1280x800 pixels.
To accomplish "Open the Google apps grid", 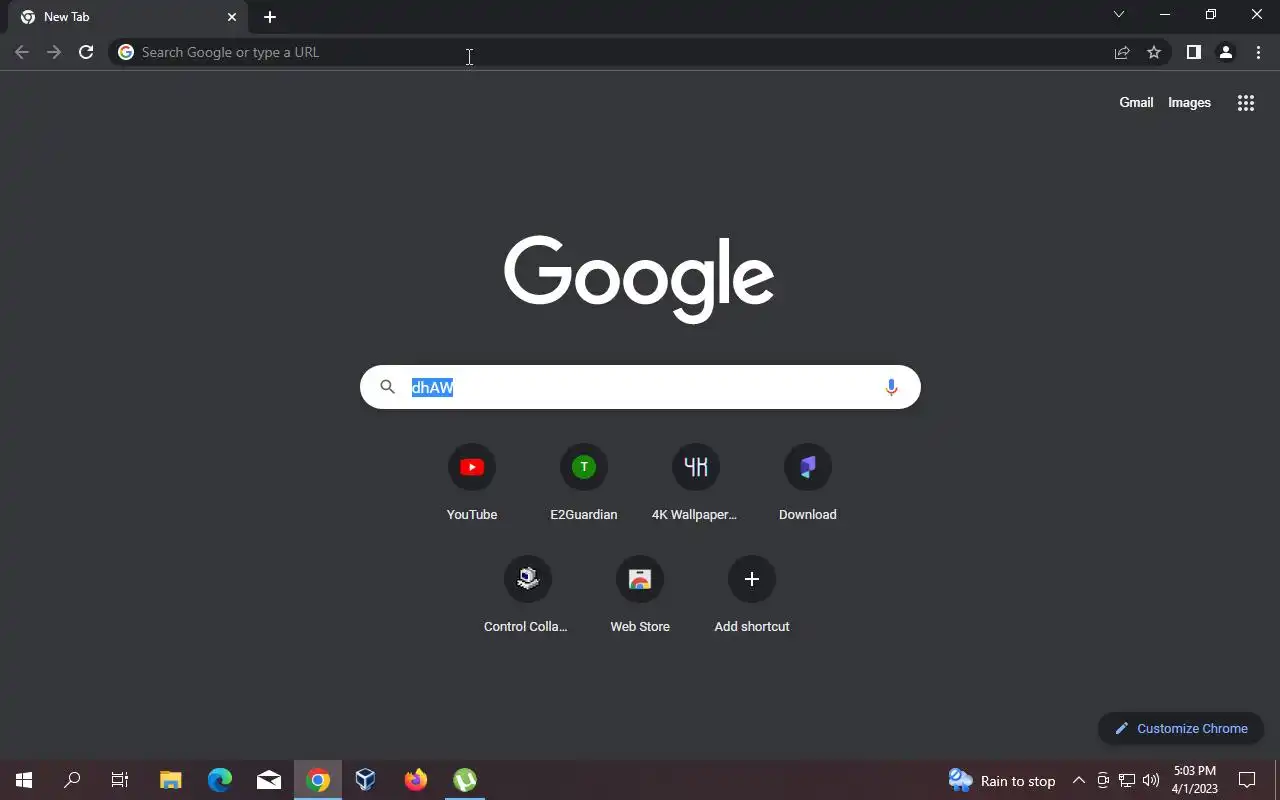I will click(1246, 103).
